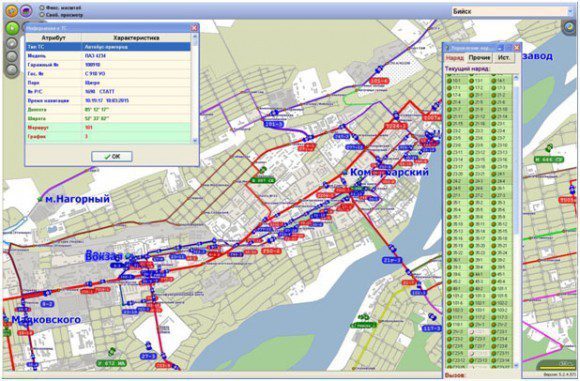This screenshot has height=381, width=580.
Task: Confirm the vehicle info dialog with OK
Action: click(112, 156)
